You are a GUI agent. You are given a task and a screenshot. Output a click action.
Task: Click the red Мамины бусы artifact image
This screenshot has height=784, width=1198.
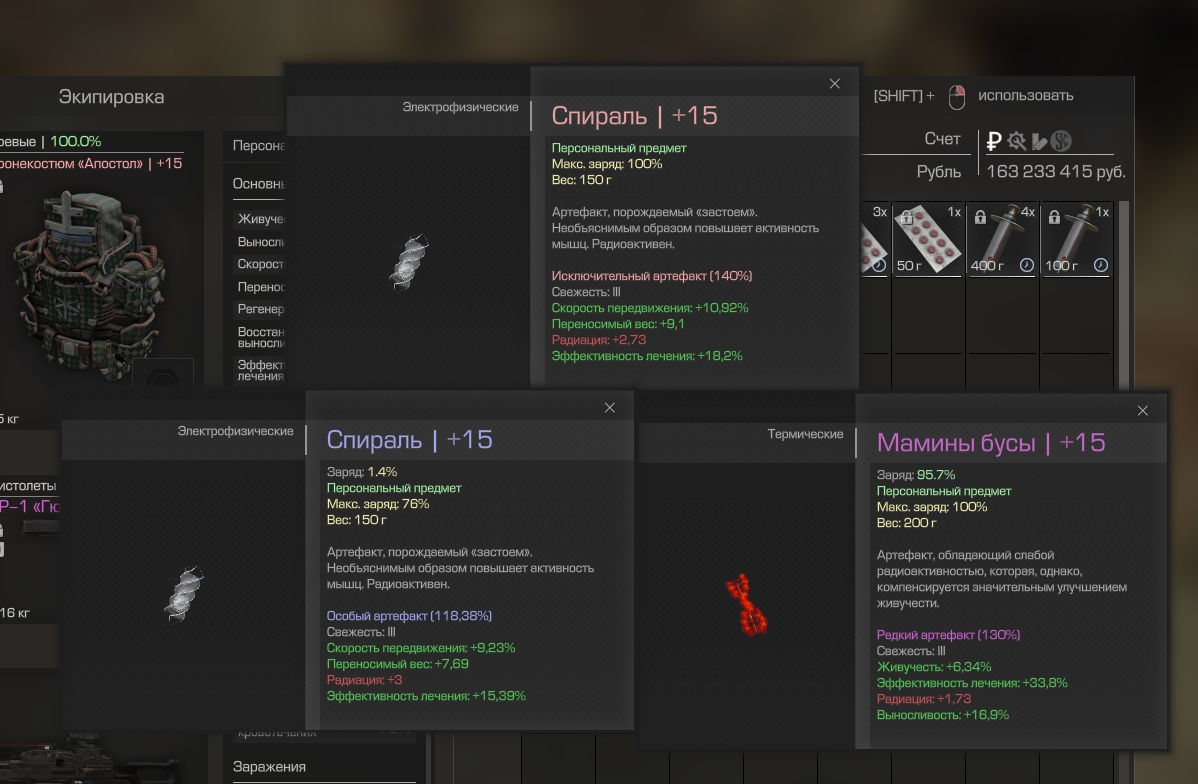(x=746, y=603)
